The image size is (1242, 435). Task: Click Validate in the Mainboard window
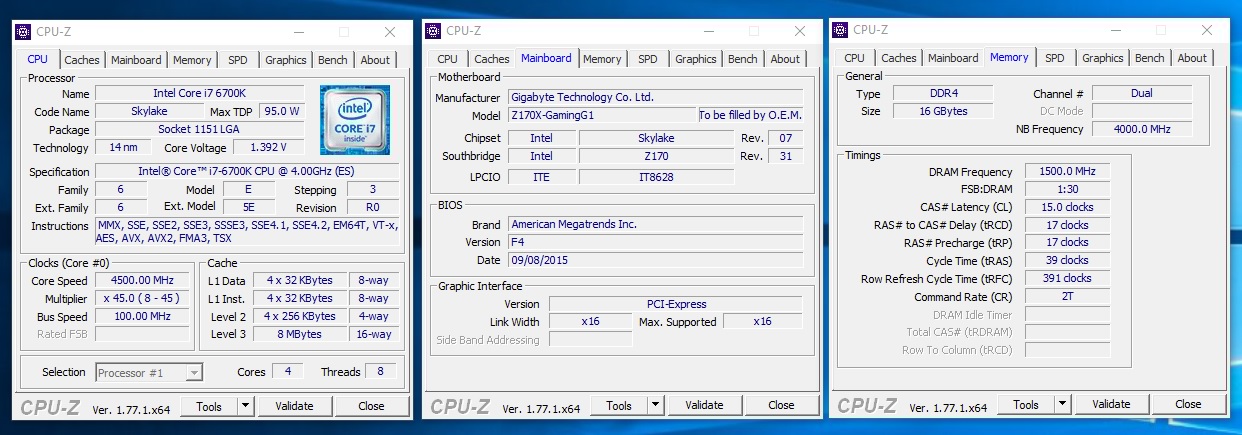pyautogui.click(x=704, y=405)
